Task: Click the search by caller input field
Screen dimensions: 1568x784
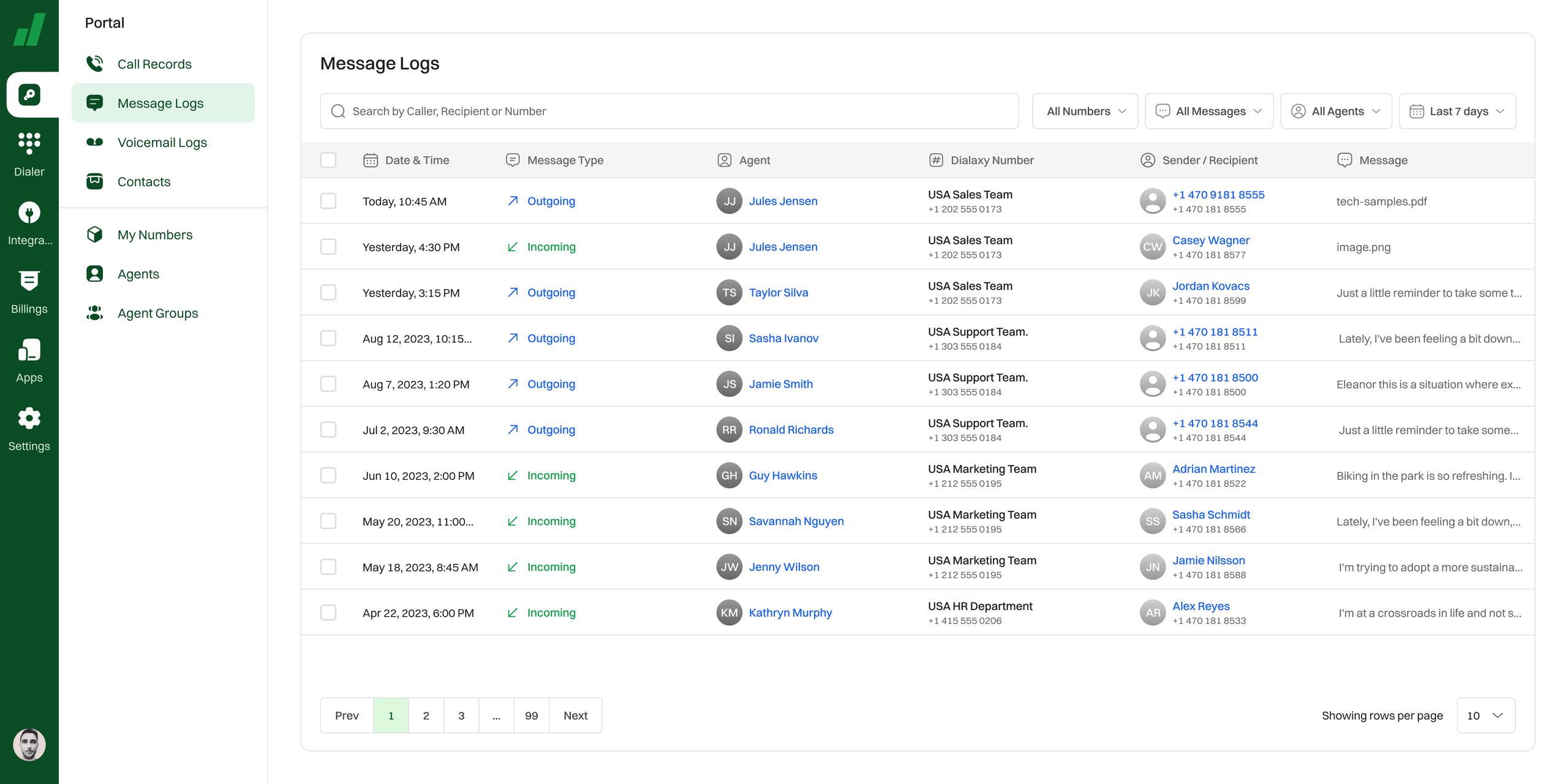Action: (669, 111)
